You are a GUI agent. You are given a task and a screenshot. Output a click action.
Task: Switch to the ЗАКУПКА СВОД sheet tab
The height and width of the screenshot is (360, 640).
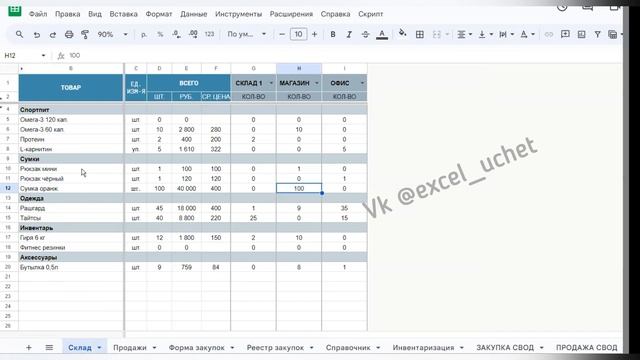click(x=505, y=348)
